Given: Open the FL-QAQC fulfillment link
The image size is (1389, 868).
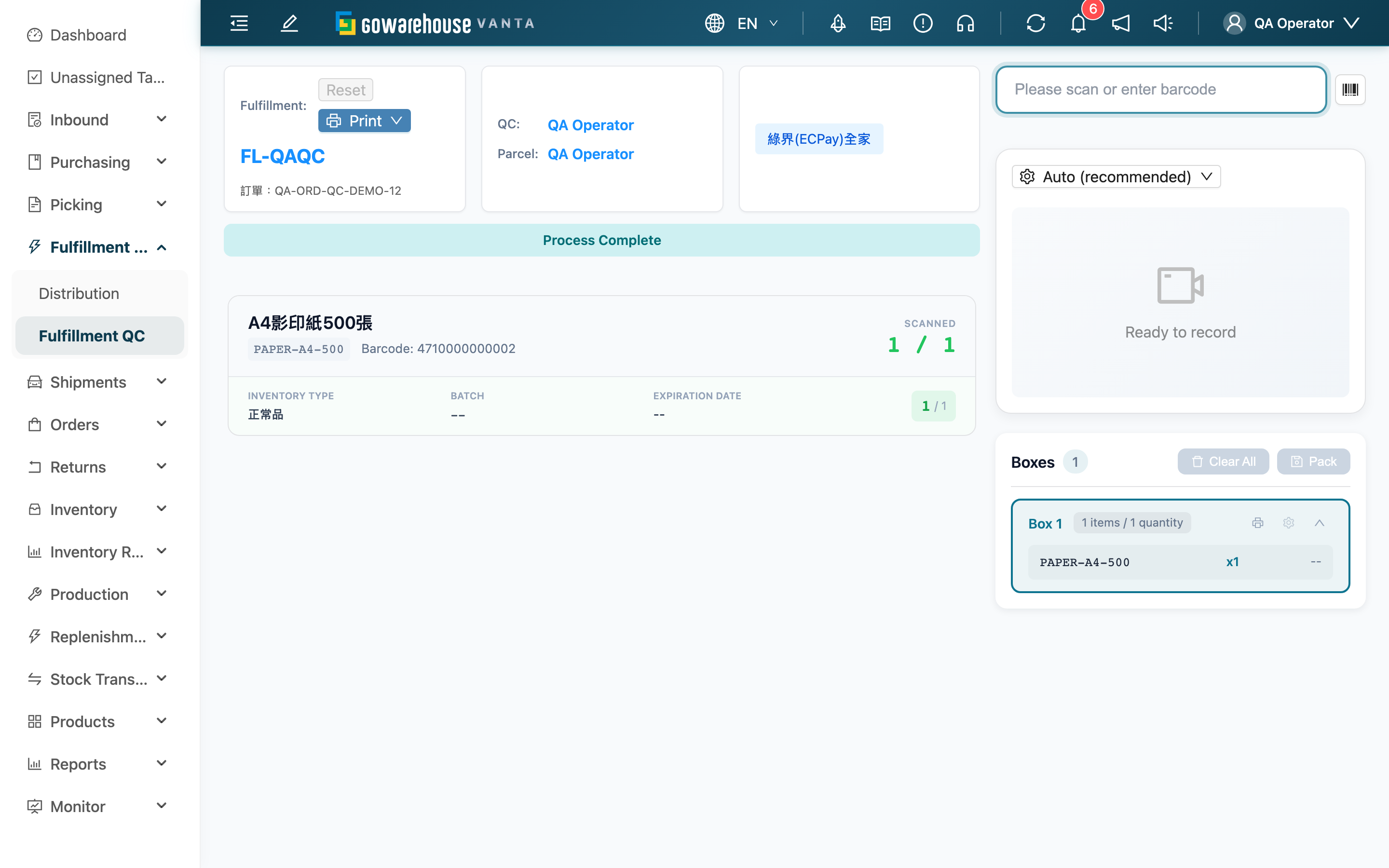Looking at the screenshot, I should (283, 156).
